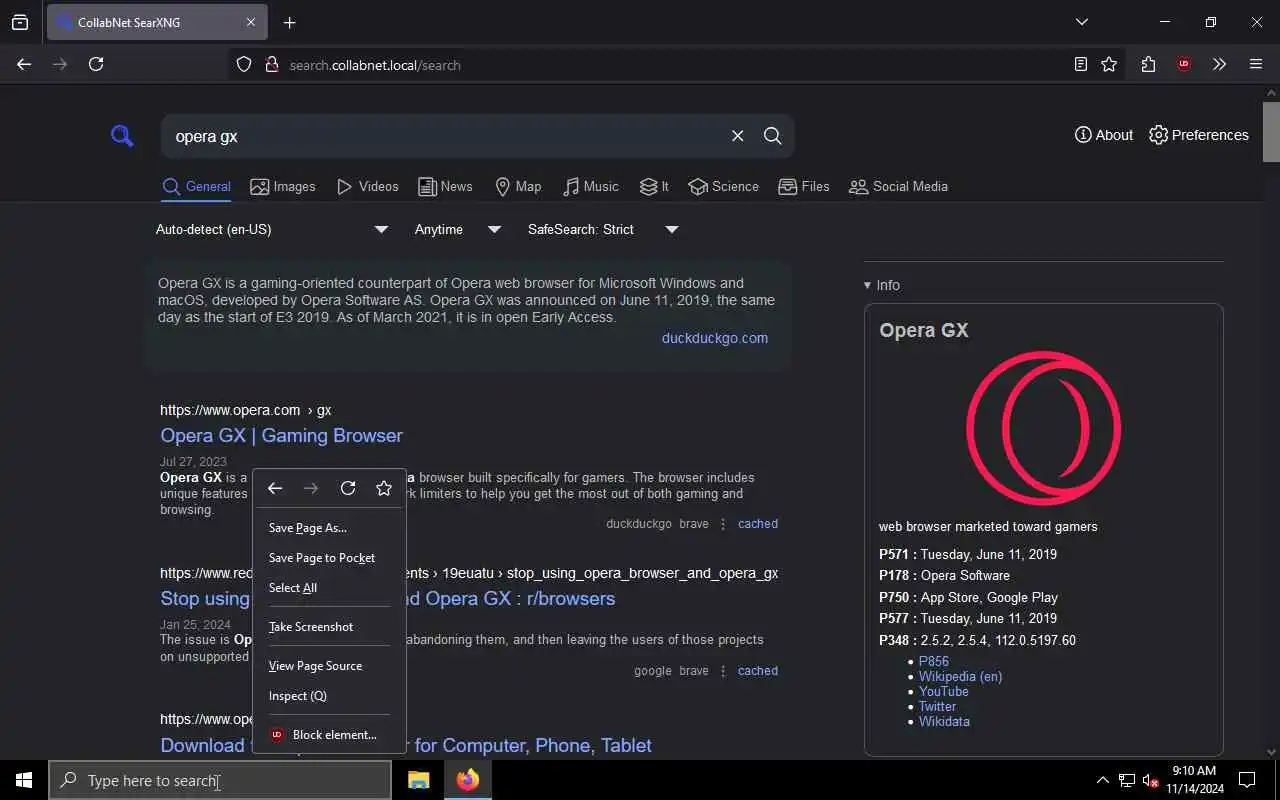Switch to the Music category tab
1280x800 pixels.
tap(590, 187)
